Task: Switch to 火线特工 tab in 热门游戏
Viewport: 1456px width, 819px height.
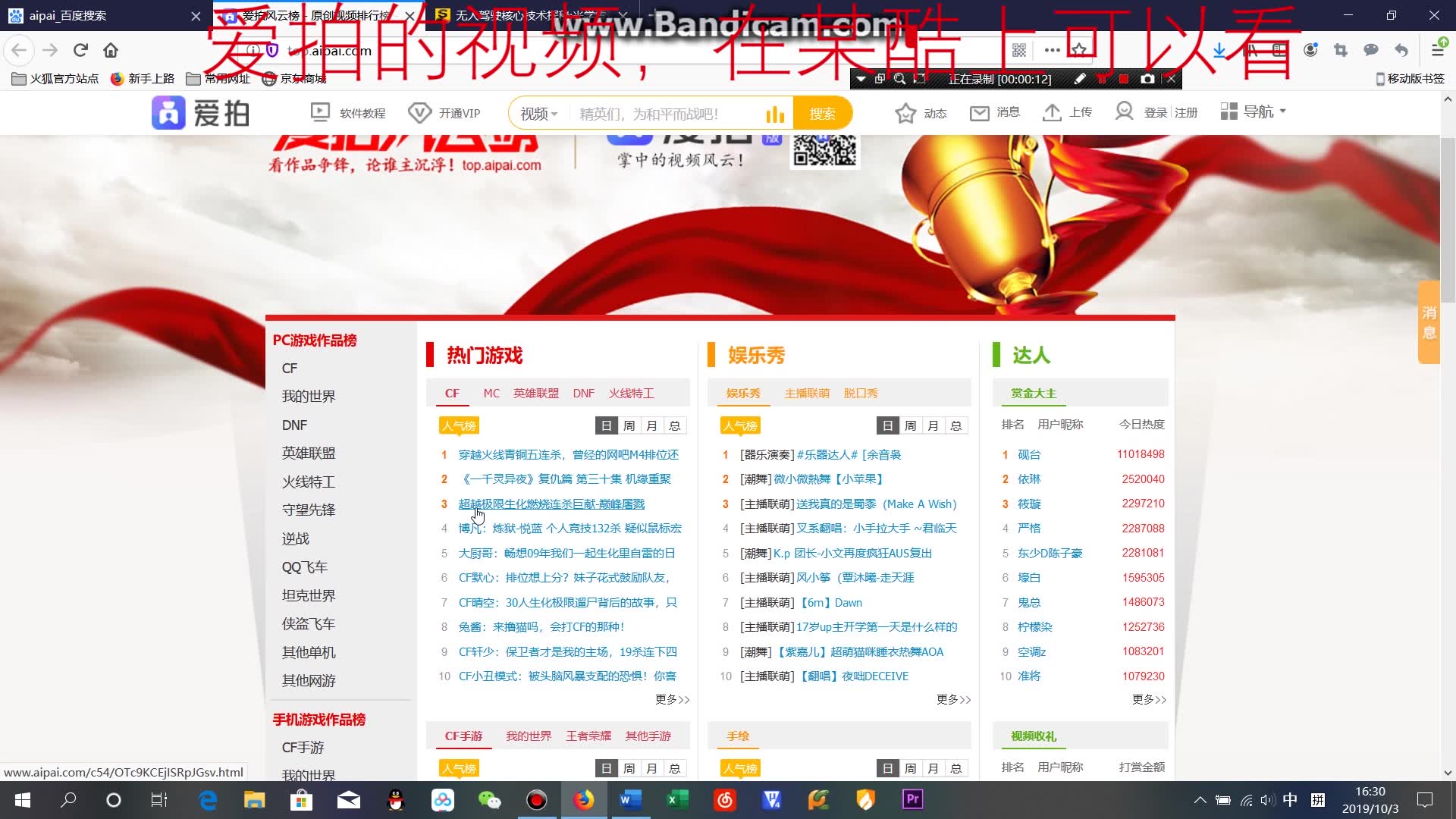Action: tap(631, 393)
